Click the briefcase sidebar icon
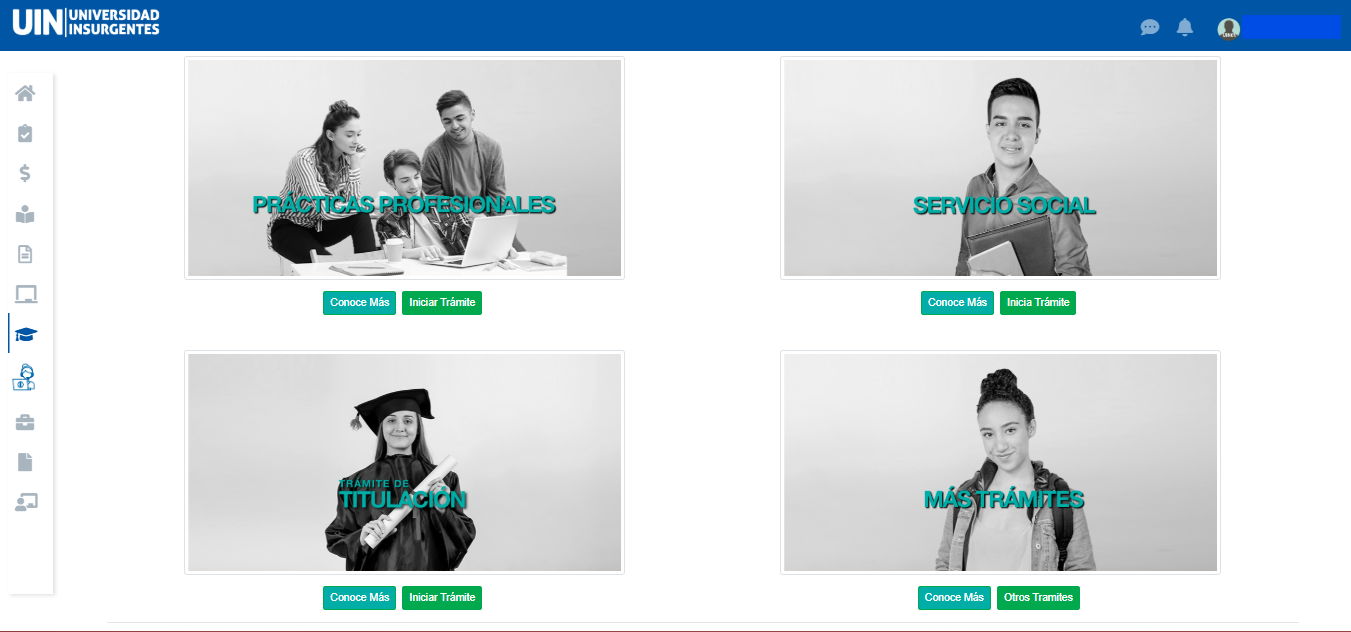The image size is (1351, 632). [x=25, y=422]
